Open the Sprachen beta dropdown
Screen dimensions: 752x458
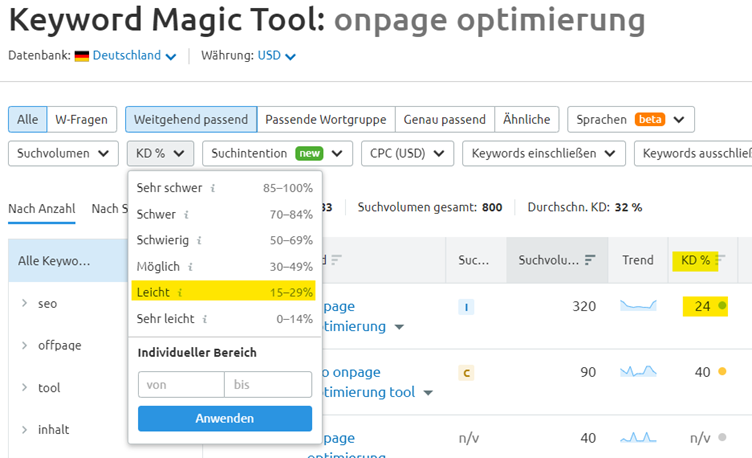pos(631,119)
